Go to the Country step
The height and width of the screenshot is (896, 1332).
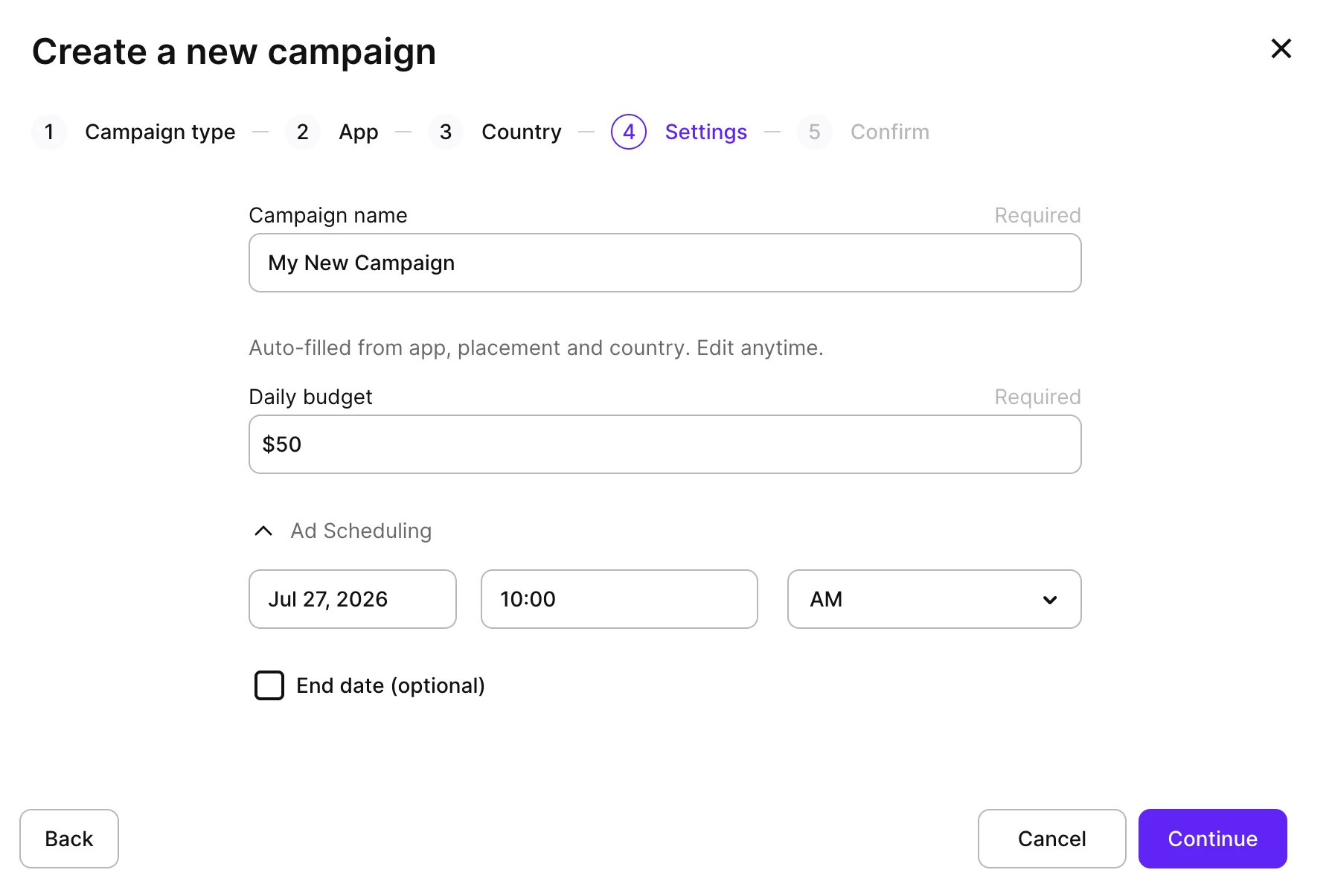click(522, 132)
